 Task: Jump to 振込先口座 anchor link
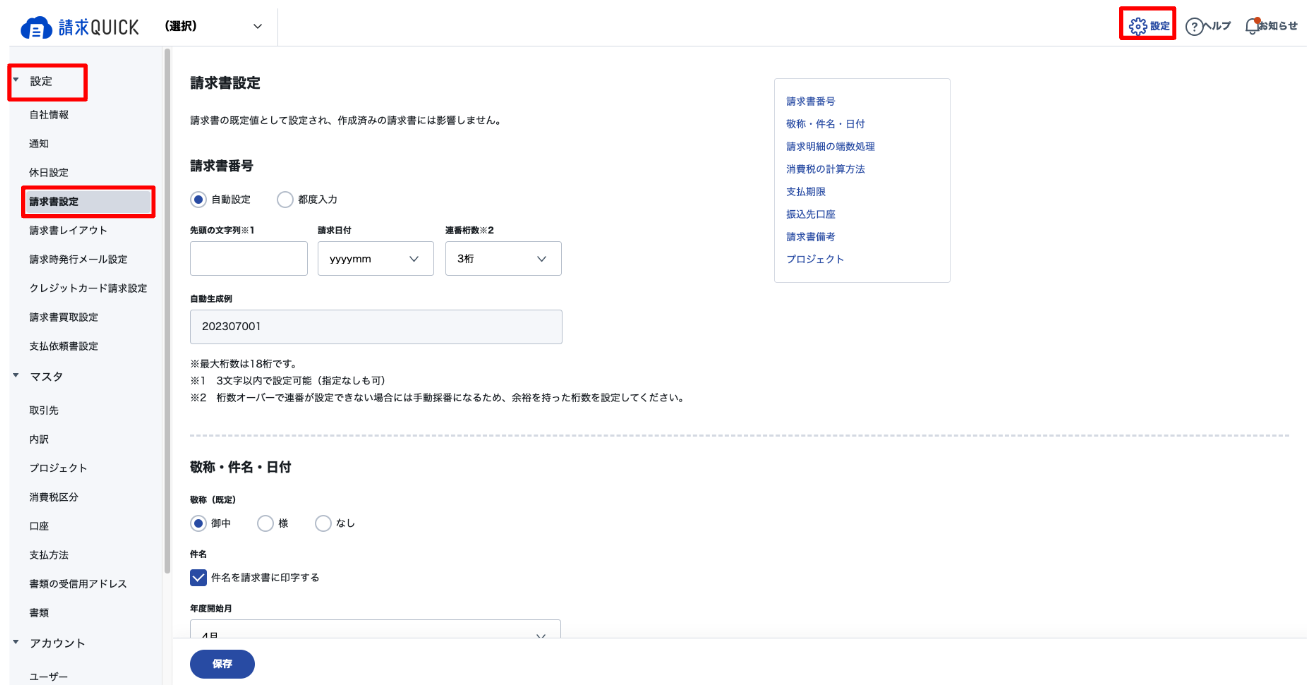pos(811,214)
